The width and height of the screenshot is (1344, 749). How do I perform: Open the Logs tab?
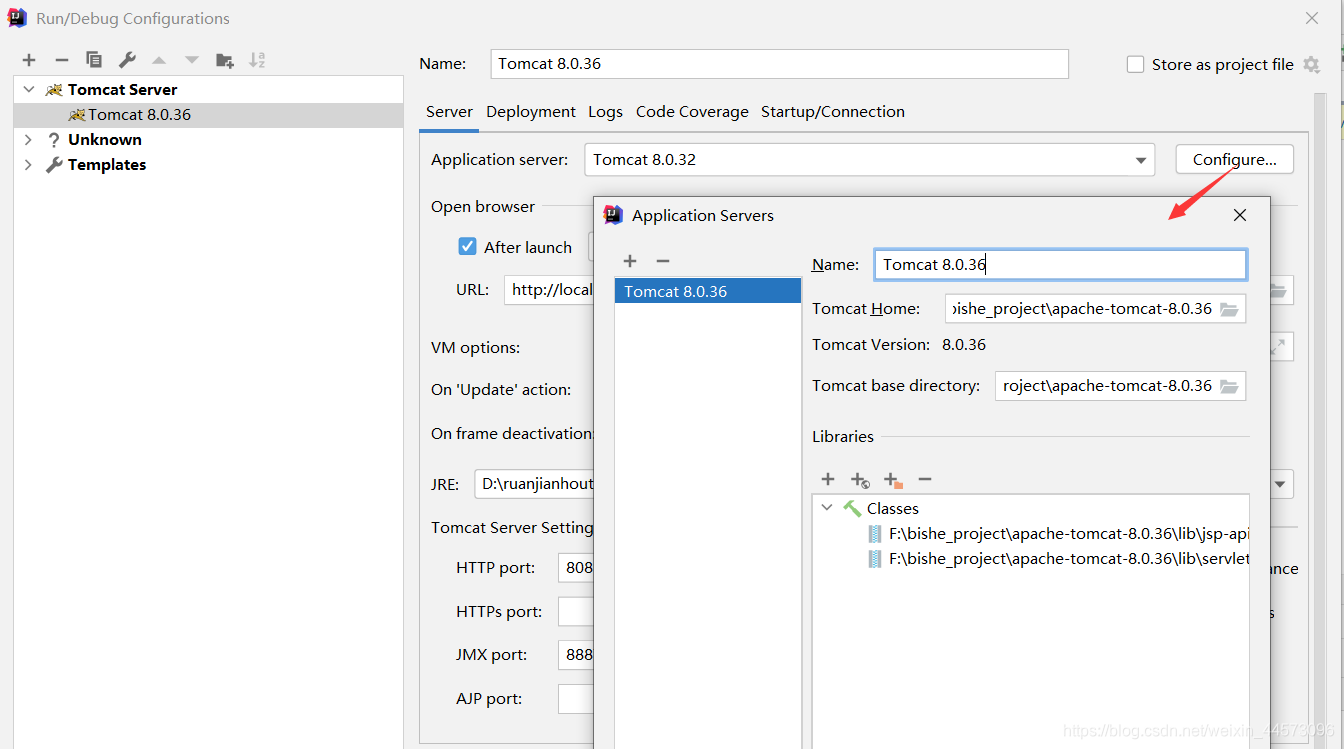click(605, 112)
